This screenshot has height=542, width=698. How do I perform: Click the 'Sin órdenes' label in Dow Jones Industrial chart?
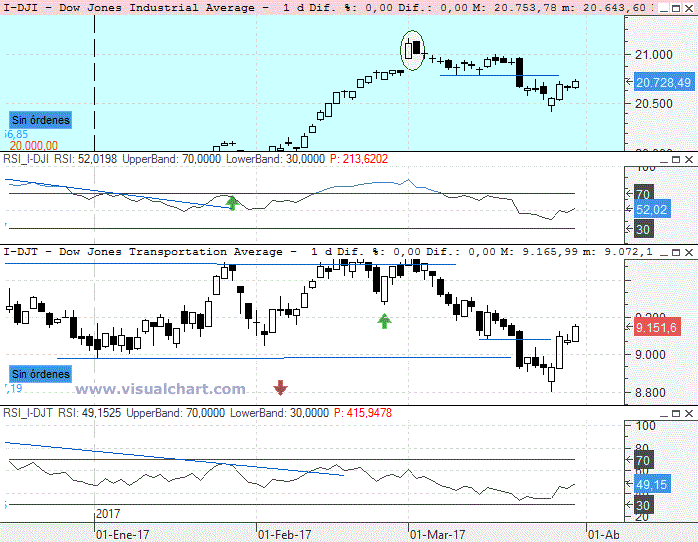click(41, 120)
